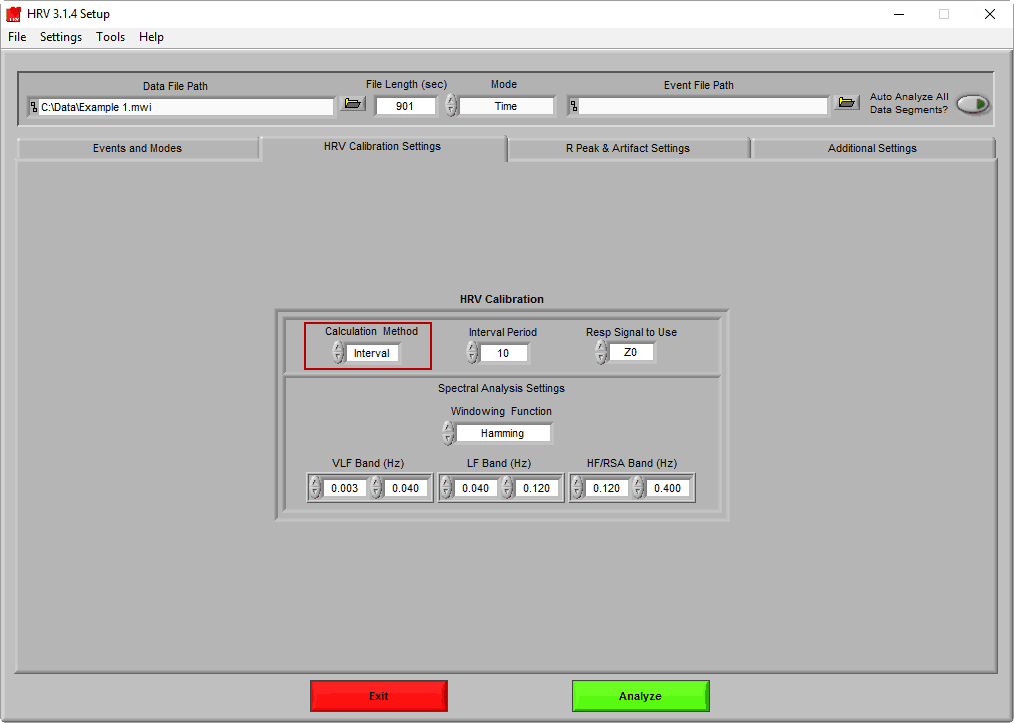Click the VLF Band lower limit field 0.003
The image size is (1014, 723).
click(345, 488)
